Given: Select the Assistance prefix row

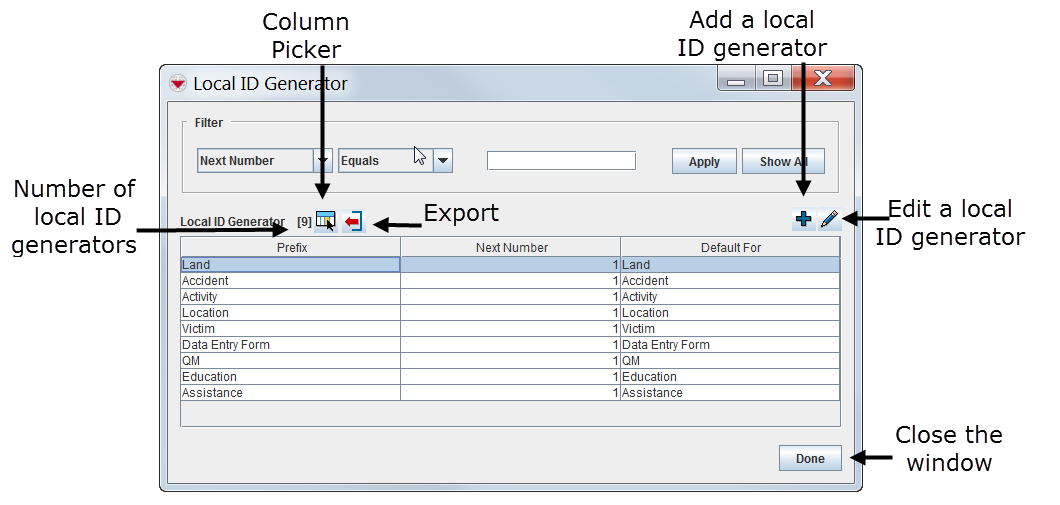Looking at the screenshot, I should (x=290, y=393).
